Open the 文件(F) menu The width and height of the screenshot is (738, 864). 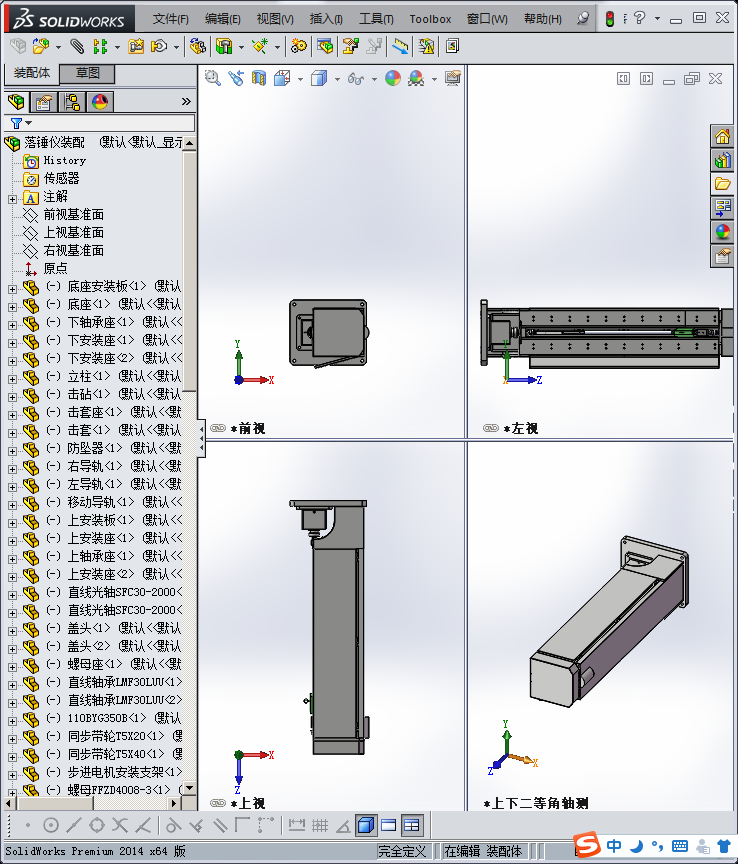pyautogui.click(x=171, y=19)
